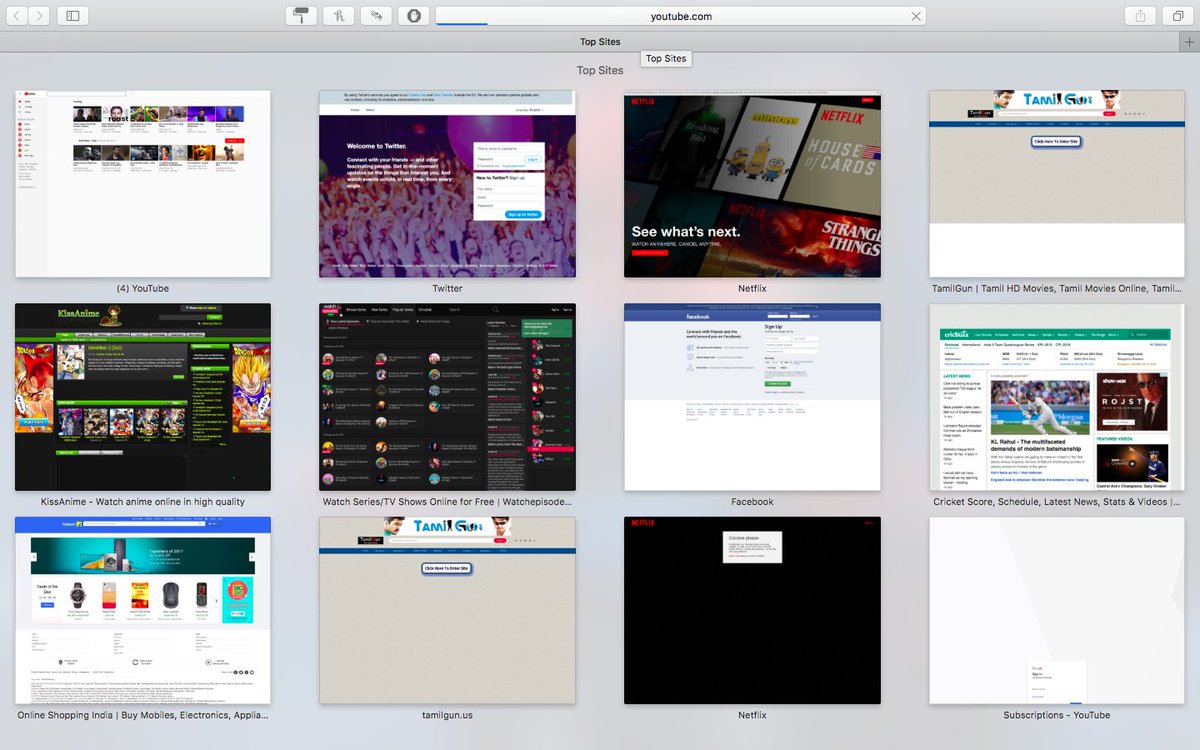The height and width of the screenshot is (750, 1200).
Task: Open Online Shopping India site thumbnail
Action: pyautogui.click(x=143, y=610)
